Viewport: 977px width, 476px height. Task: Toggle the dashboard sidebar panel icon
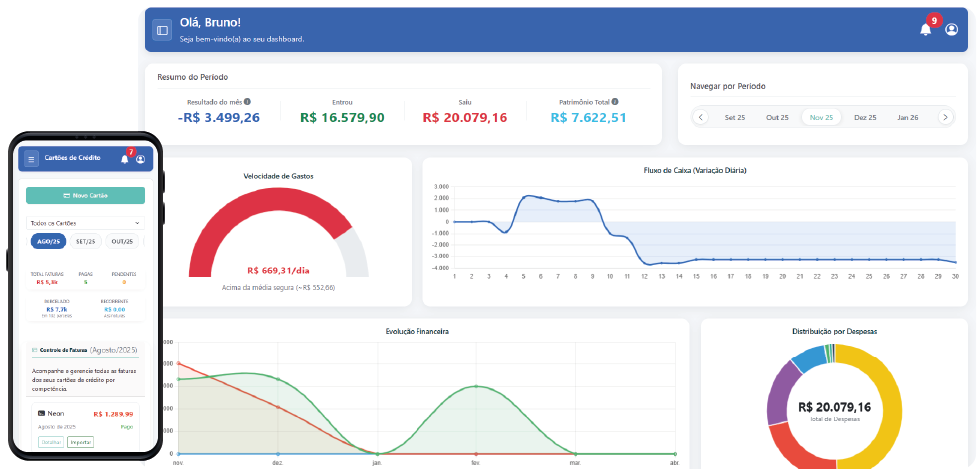point(162,31)
